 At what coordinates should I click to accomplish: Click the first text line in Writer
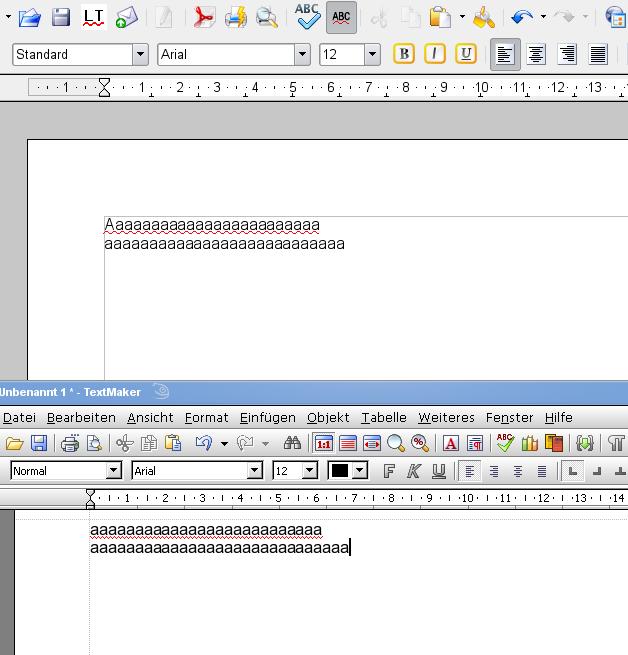click(x=212, y=225)
